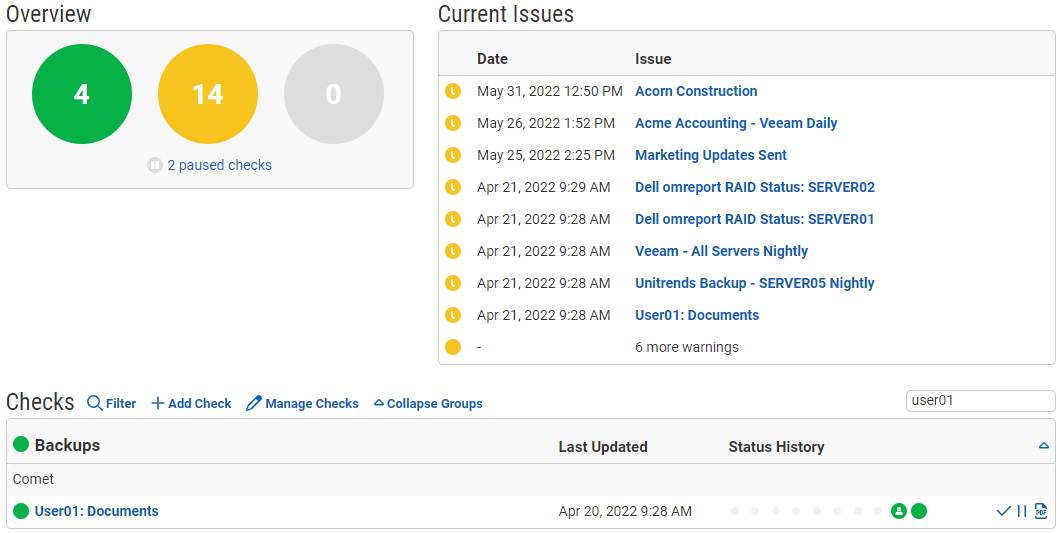Click the search field containing user01
1061x533 pixels.
[979, 401]
